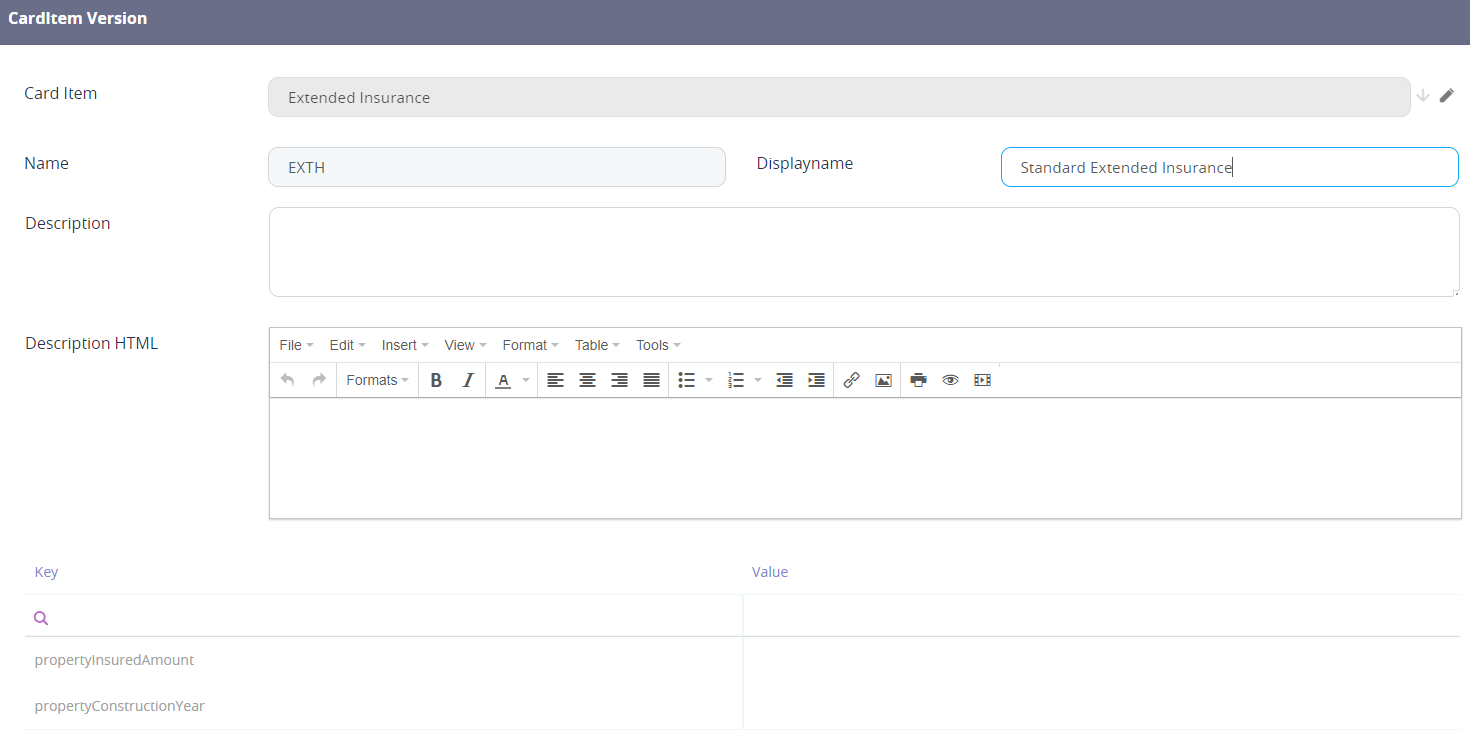This screenshot has height=735, width=1470.
Task: Click the print icon in editor toolbar
Action: 918,380
